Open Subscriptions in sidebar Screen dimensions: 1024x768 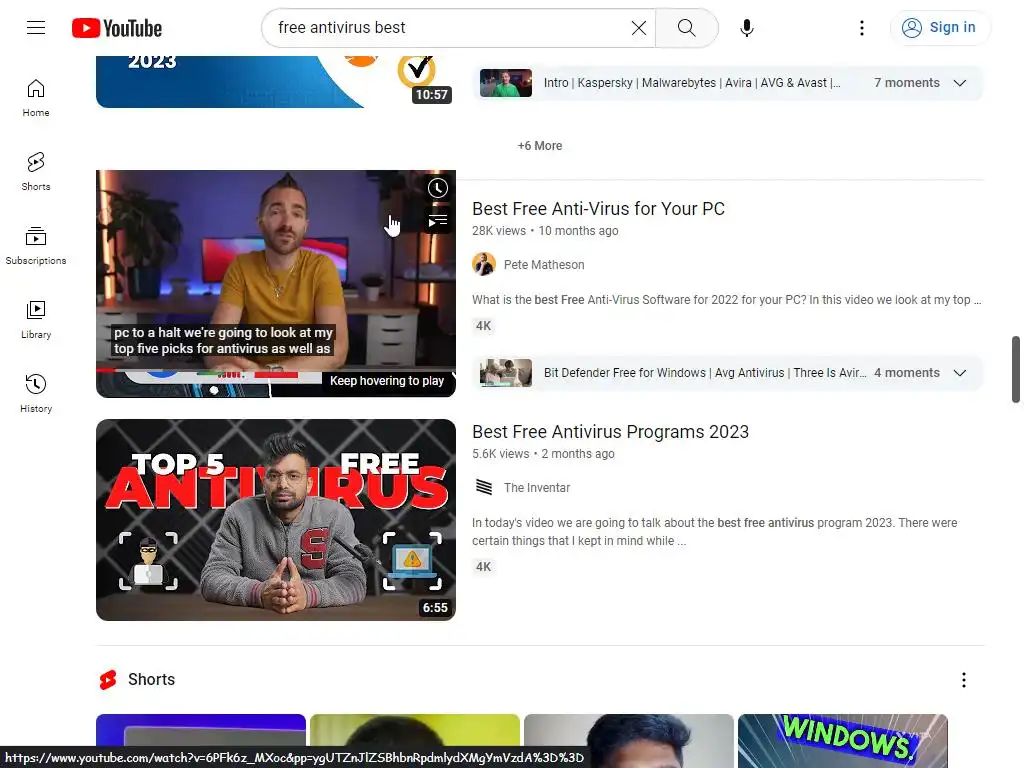[x=36, y=246]
